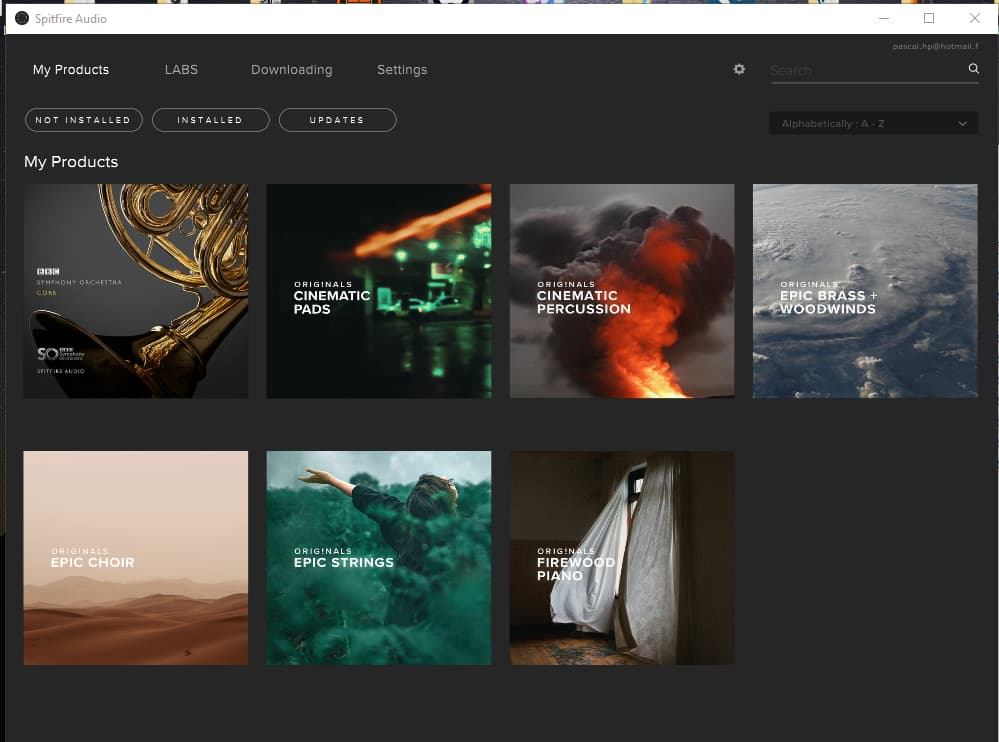Select the Originals Firewood Piano tile
This screenshot has height=742, width=999.
[622, 558]
